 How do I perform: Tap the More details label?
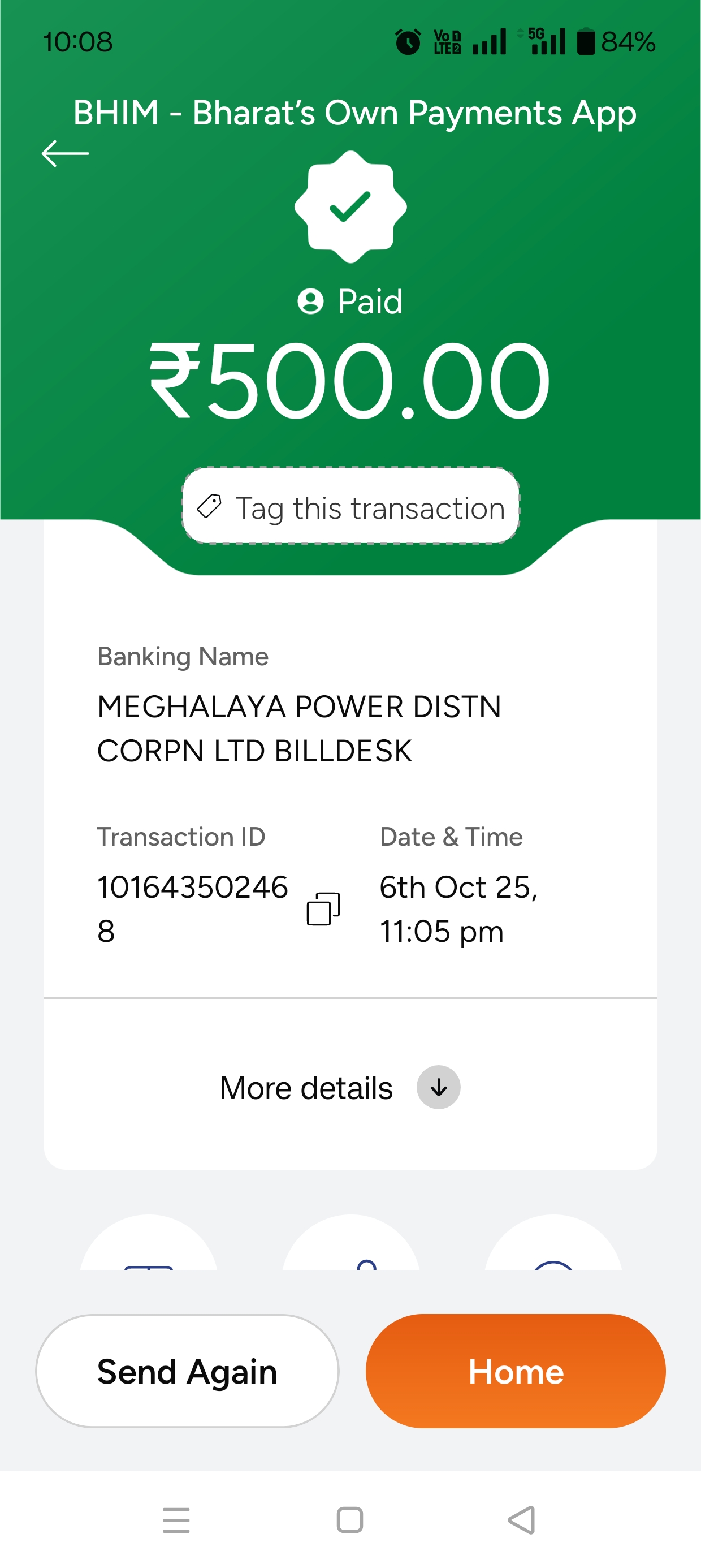click(306, 1088)
